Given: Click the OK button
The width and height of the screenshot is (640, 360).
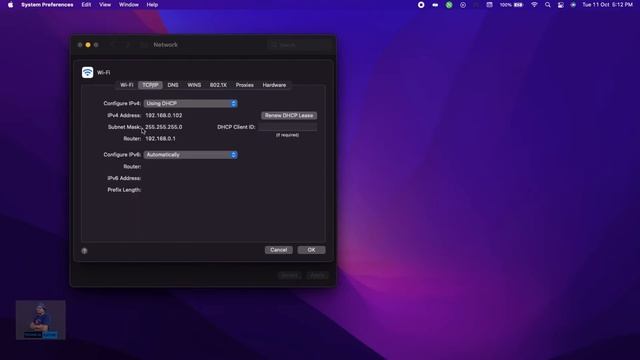Looking at the screenshot, I should 311,250.
